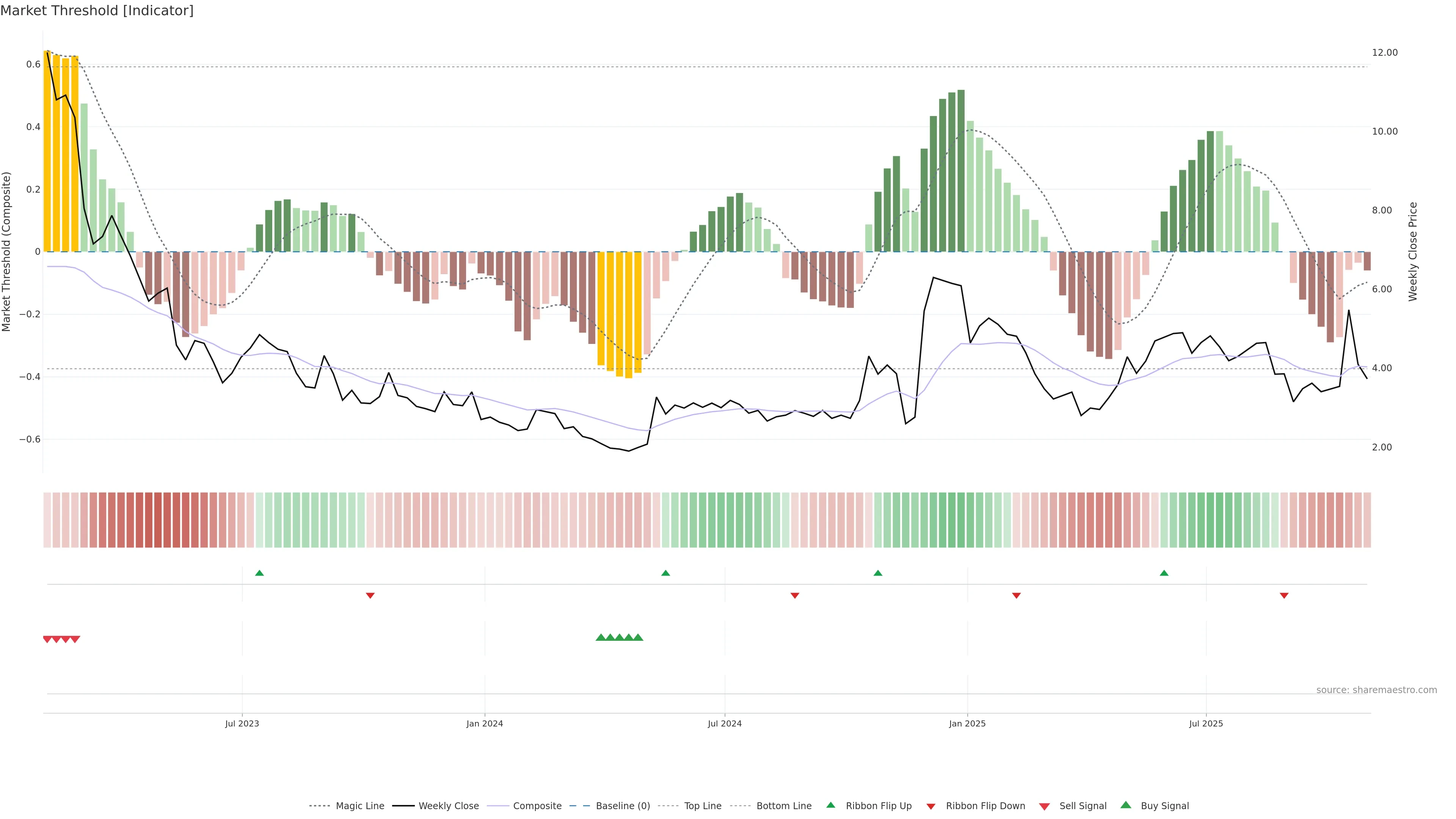Click the Buy Signal legend label

click(1164, 806)
